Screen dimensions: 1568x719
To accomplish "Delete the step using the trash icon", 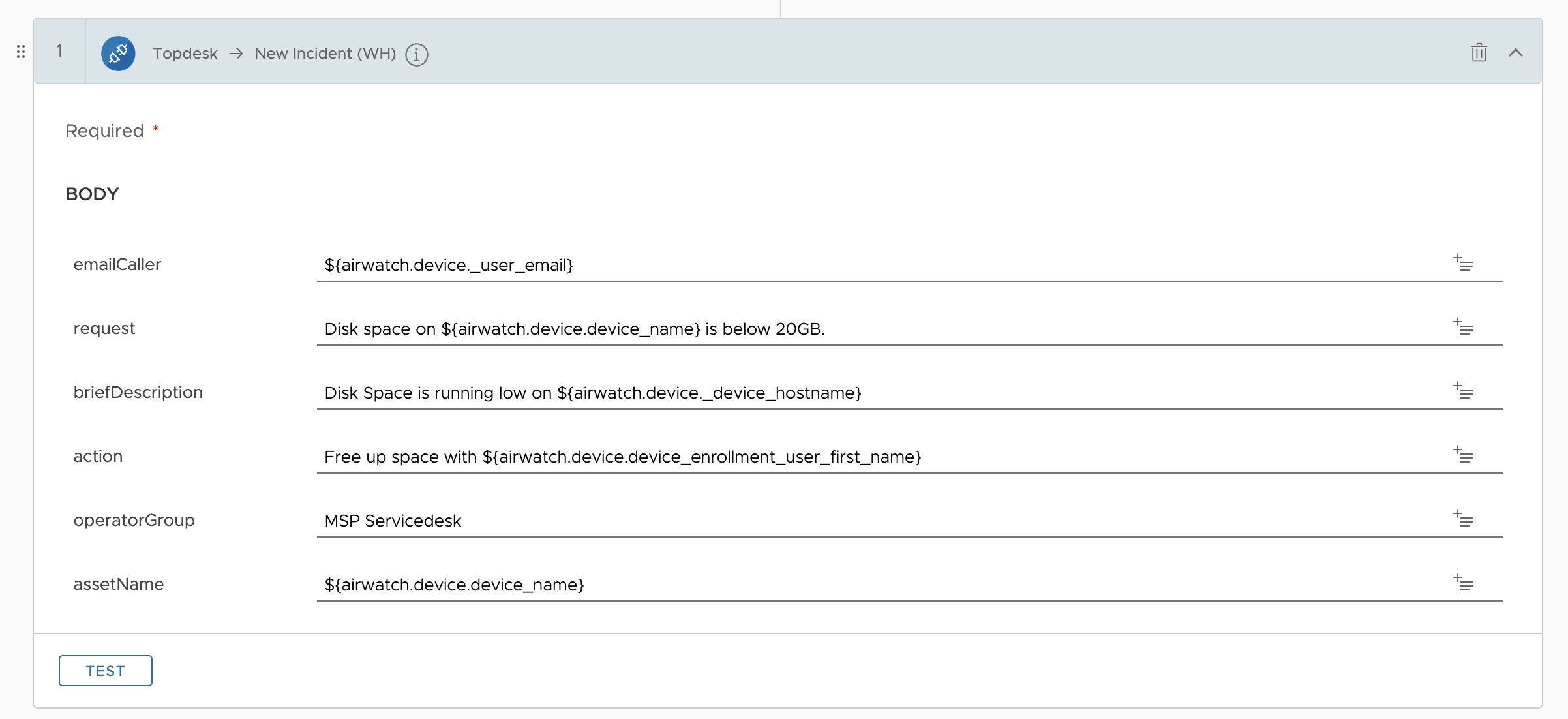I will (1479, 53).
